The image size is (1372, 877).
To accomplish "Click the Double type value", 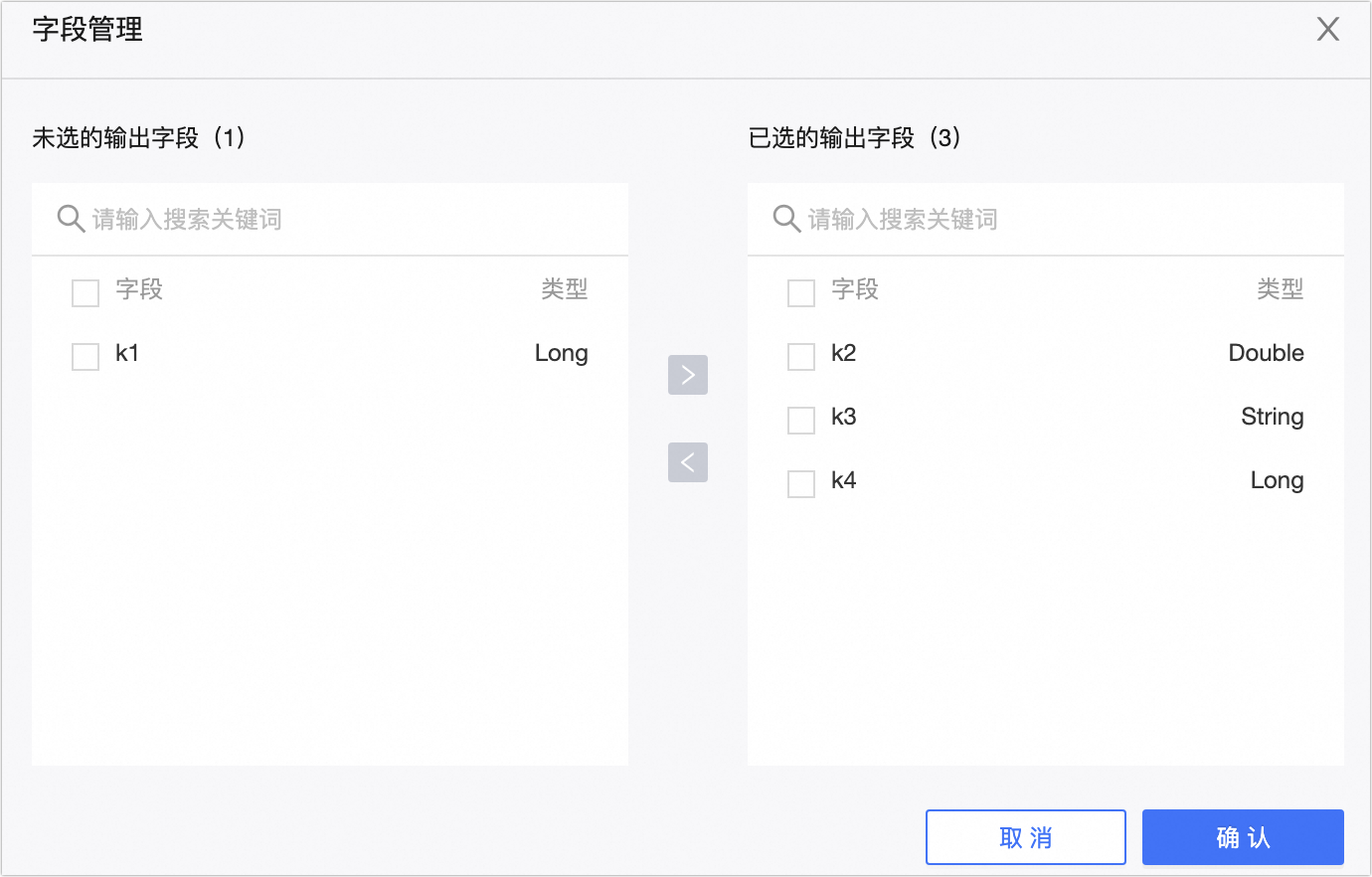I will click(1267, 353).
